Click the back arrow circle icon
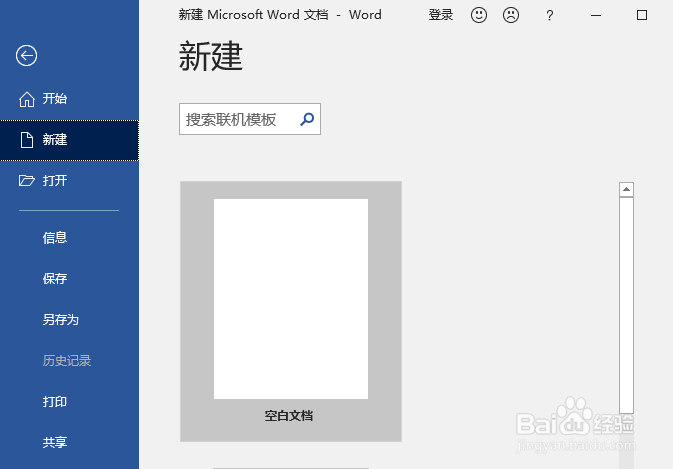Viewport: 673px width, 469px height. pyautogui.click(x=27, y=55)
